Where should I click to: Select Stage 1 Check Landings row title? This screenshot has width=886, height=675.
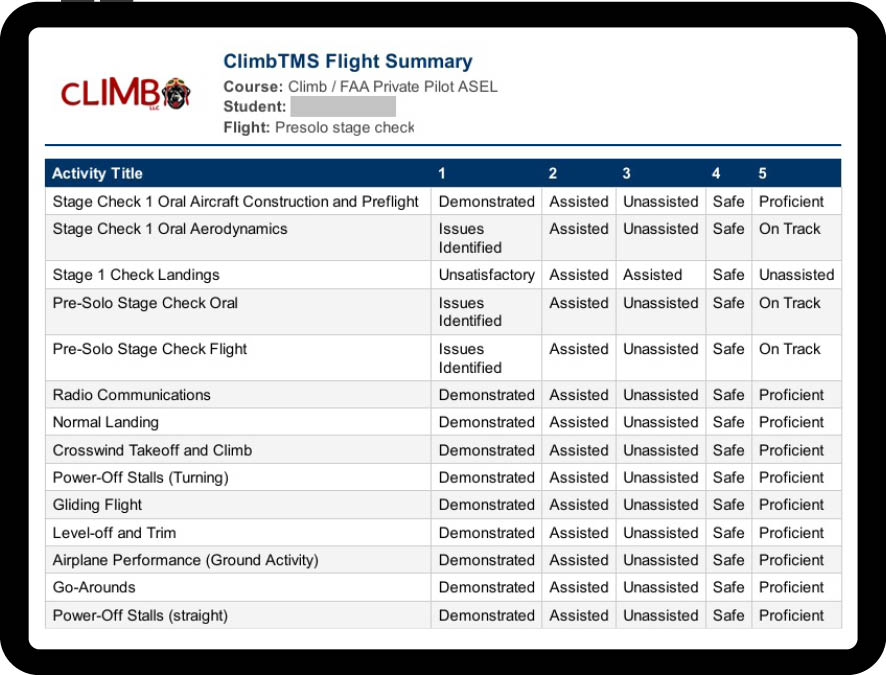(x=136, y=275)
